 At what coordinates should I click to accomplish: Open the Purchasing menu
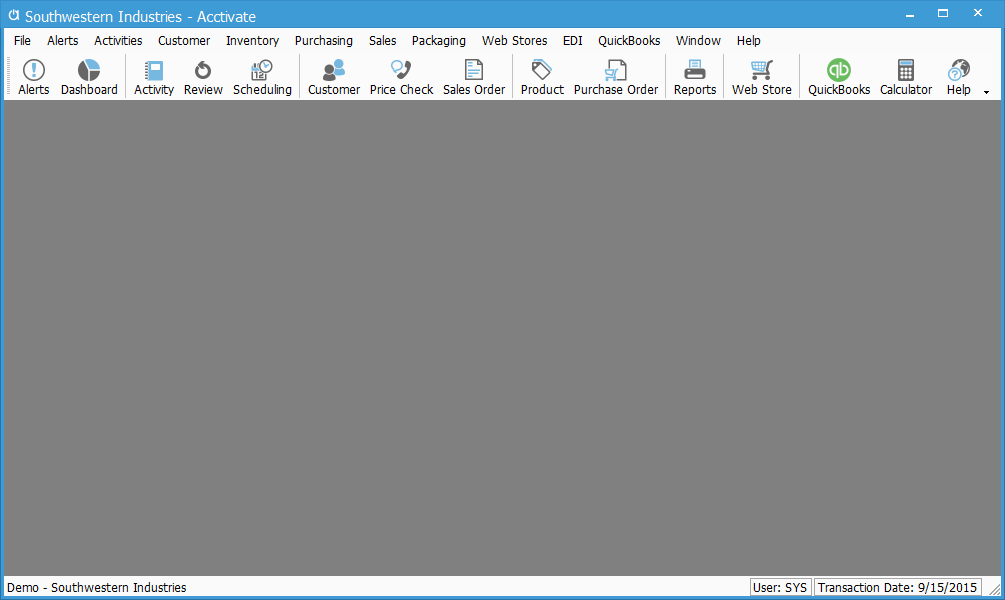[x=324, y=40]
